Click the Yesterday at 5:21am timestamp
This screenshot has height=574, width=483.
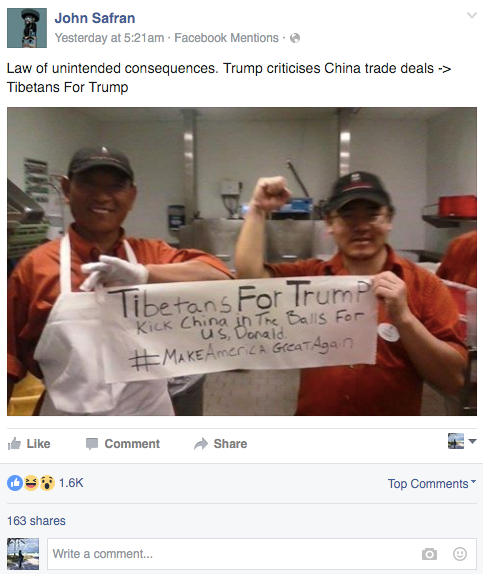point(109,38)
